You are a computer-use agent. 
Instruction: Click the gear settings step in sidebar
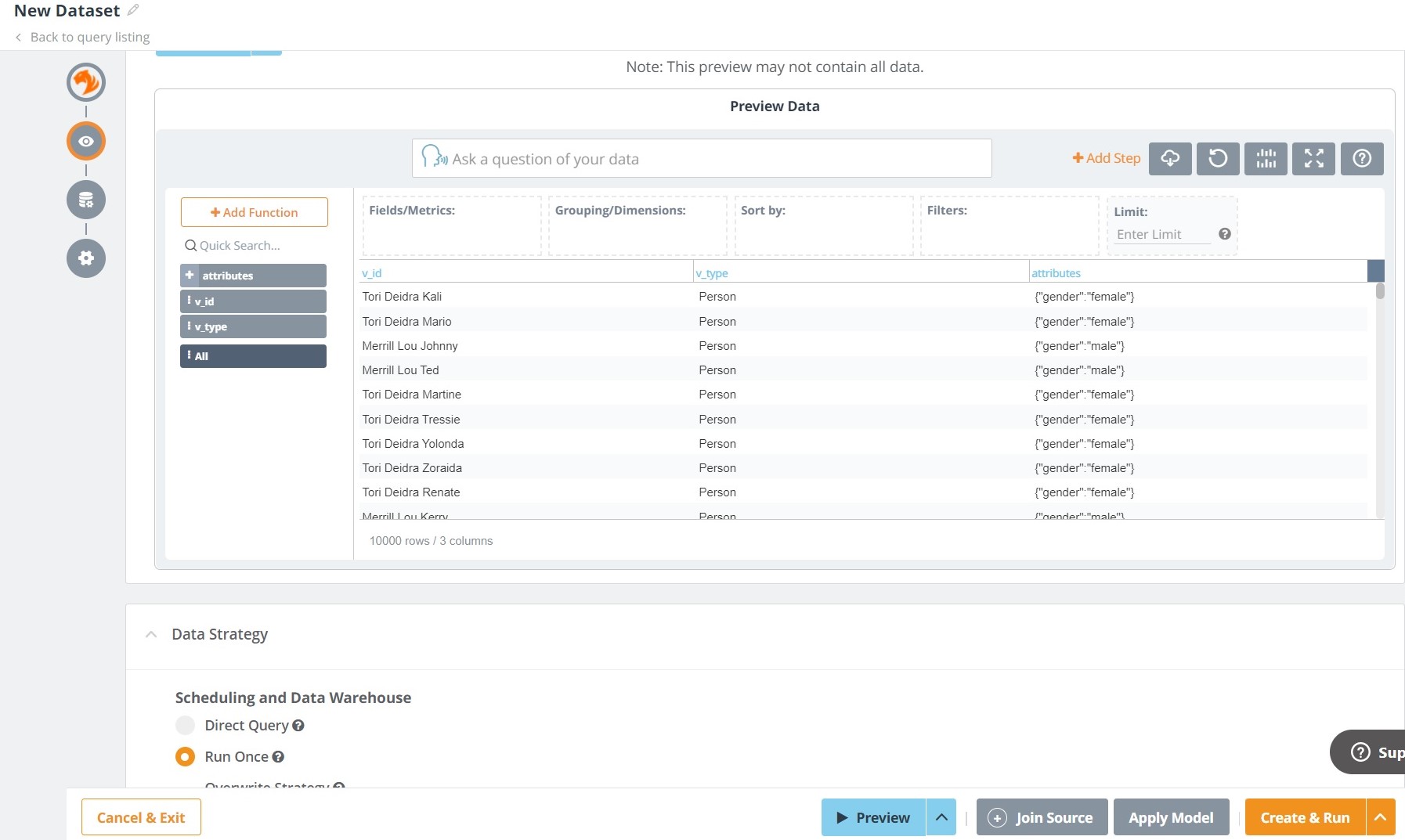(86, 258)
